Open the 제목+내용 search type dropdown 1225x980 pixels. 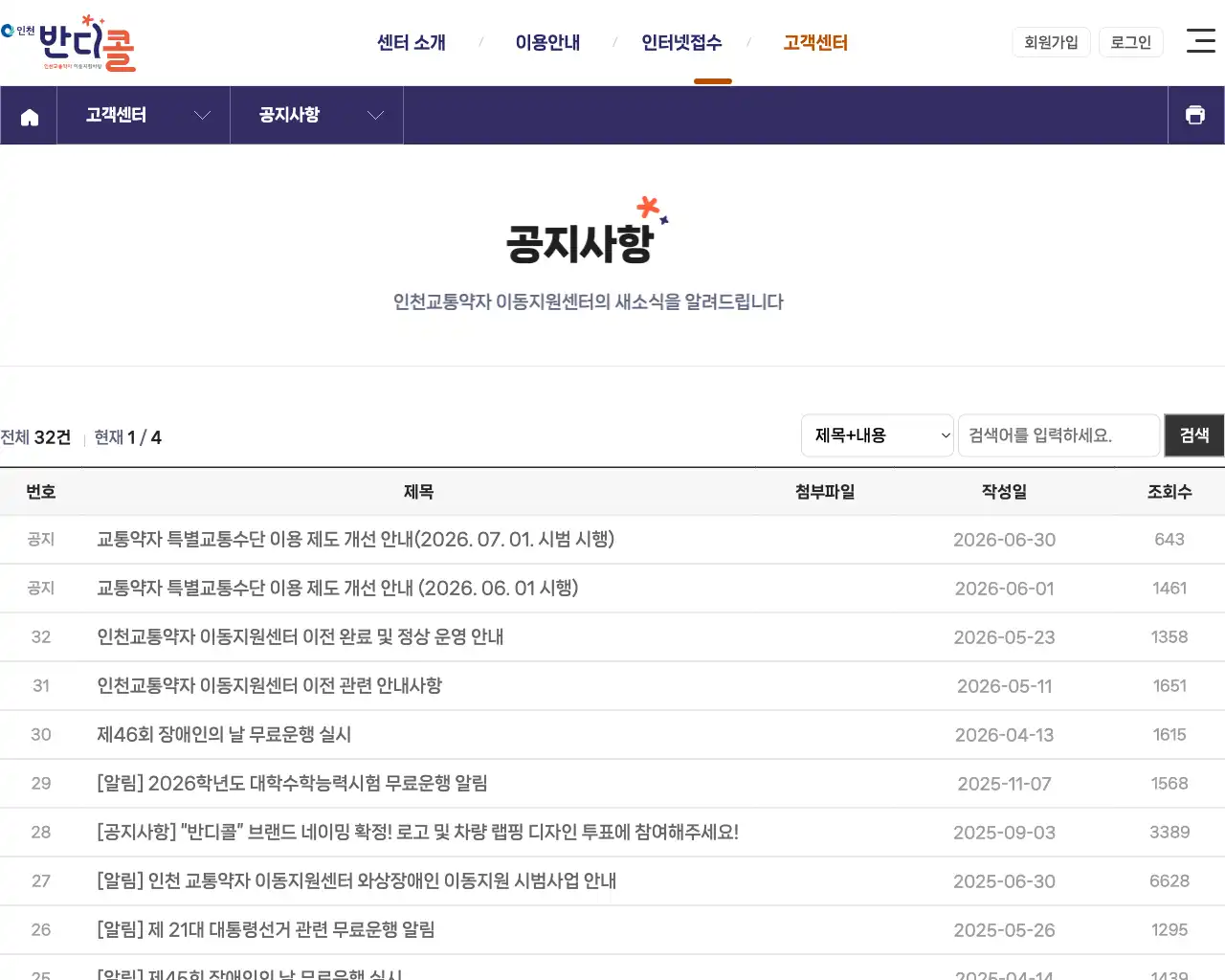[x=878, y=435]
